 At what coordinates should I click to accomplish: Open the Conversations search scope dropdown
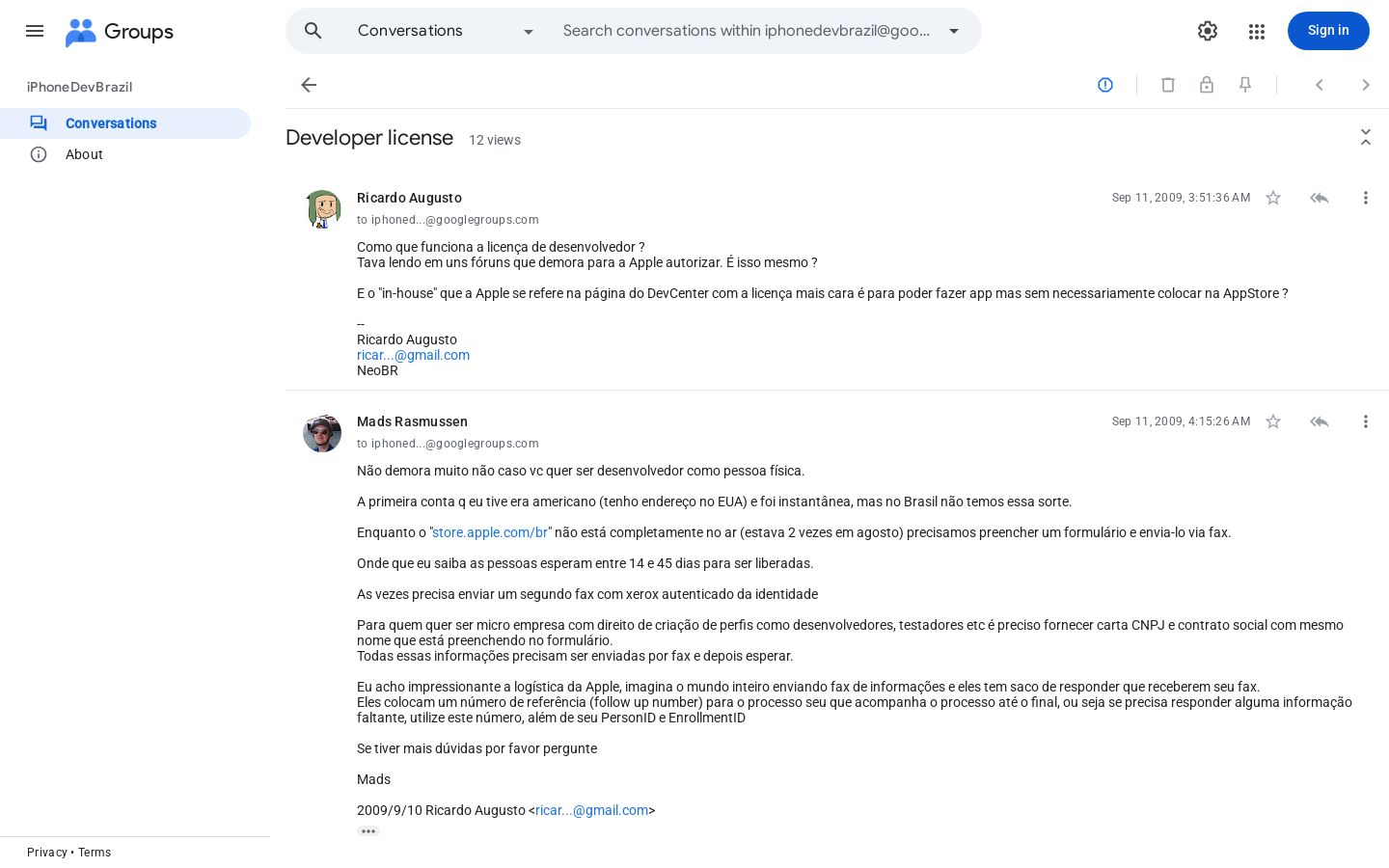tap(446, 31)
